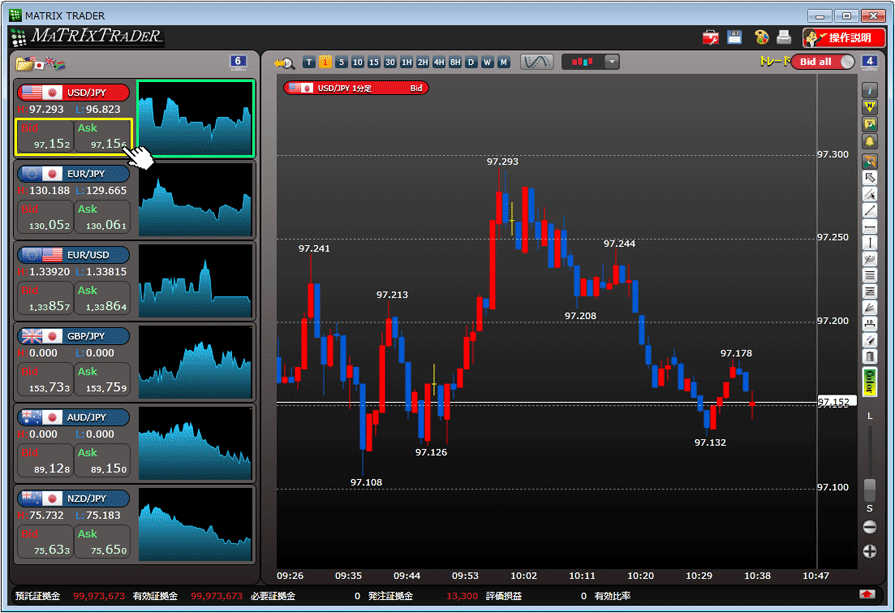Click the floppy disk save icon

[x=735, y=37]
